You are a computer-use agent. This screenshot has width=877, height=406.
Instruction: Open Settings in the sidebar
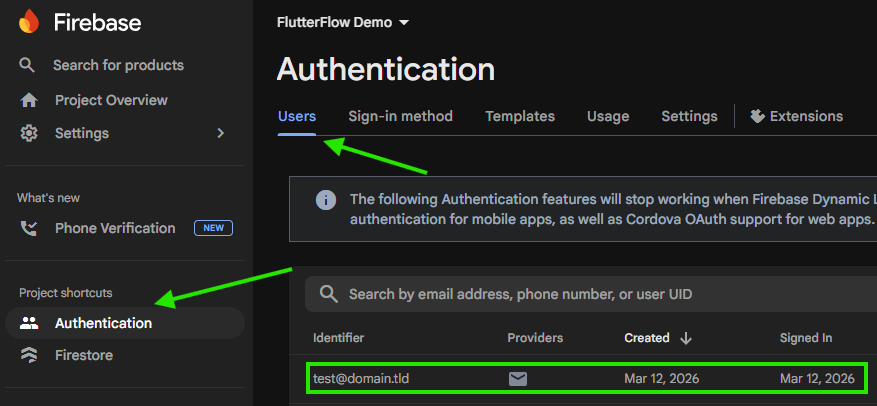pyautogui.click(x=82, y=134)
